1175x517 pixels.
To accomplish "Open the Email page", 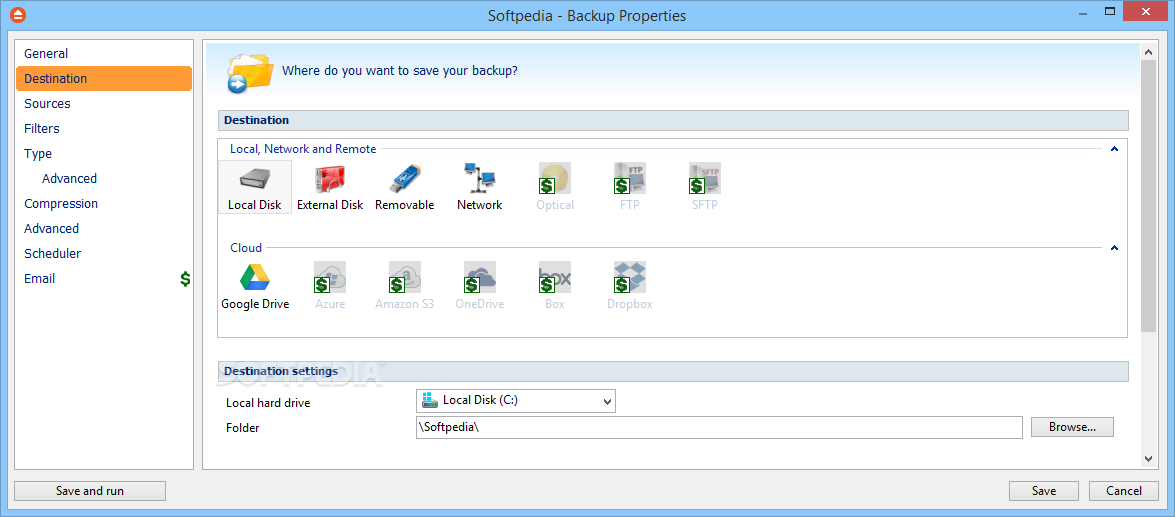I will coord(104,279).
